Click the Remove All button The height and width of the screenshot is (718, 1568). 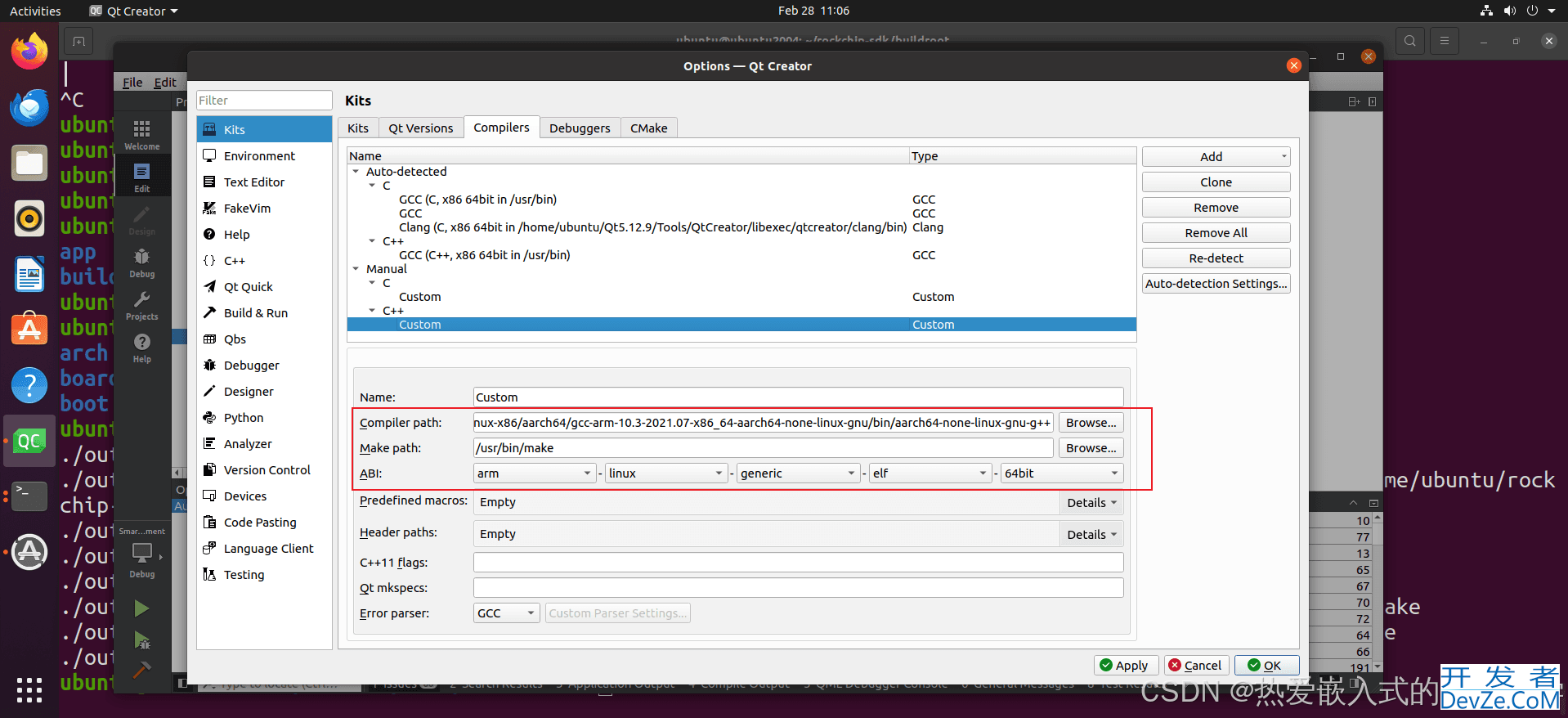point(1216,233)
